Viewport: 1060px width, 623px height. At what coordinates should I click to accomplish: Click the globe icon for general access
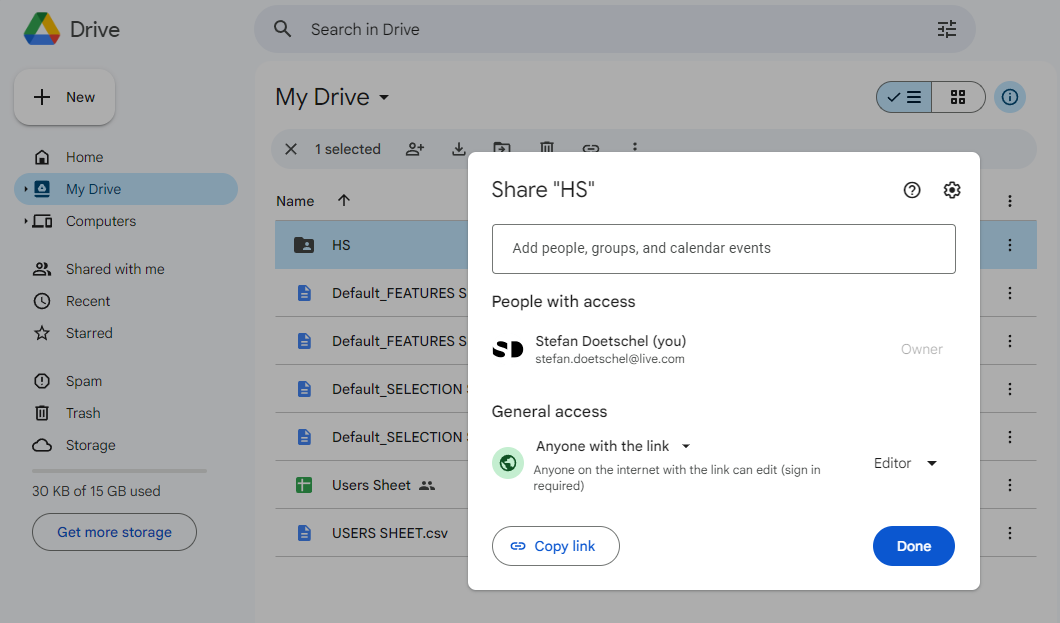(x=508, y=463)
